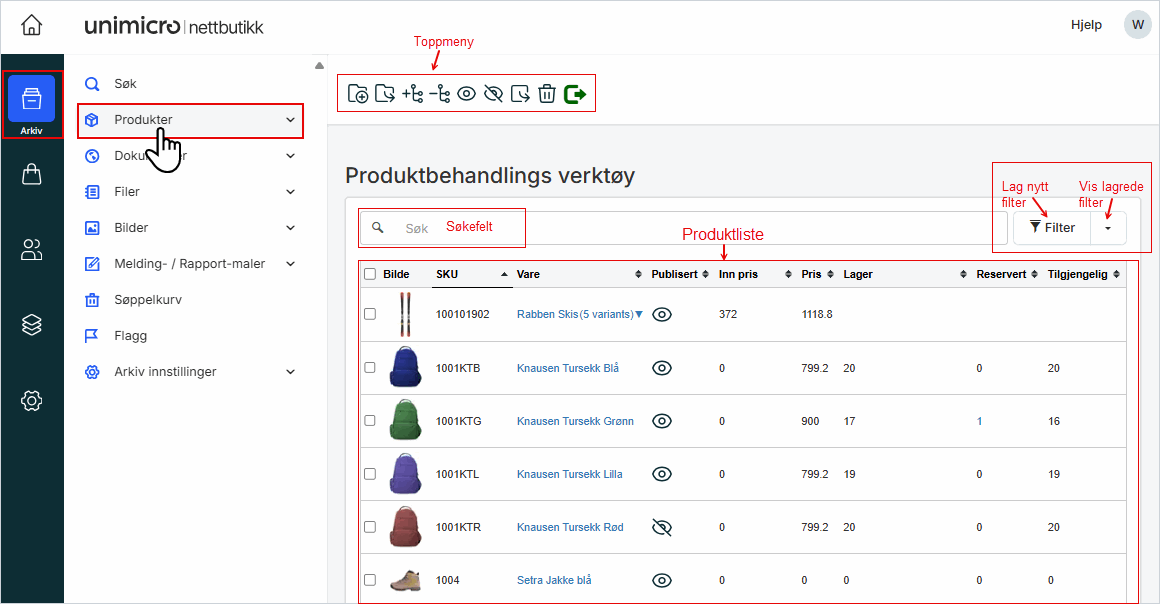Select all products with header checkbox
Image resolution: width=1160 pixels, height=604 pixels.
[370, 274]
